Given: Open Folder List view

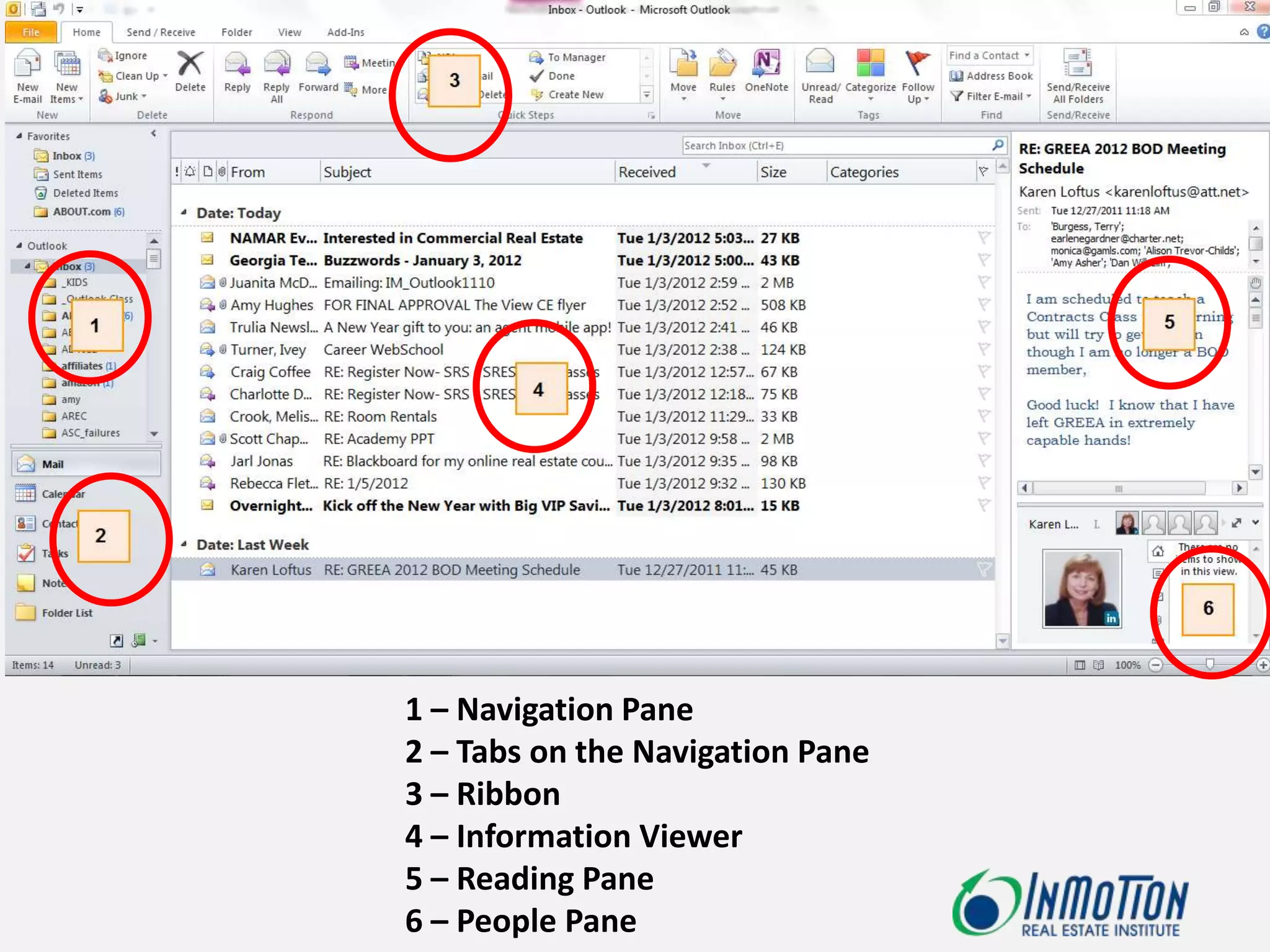Looking at the screenshot, I should 54,613.
